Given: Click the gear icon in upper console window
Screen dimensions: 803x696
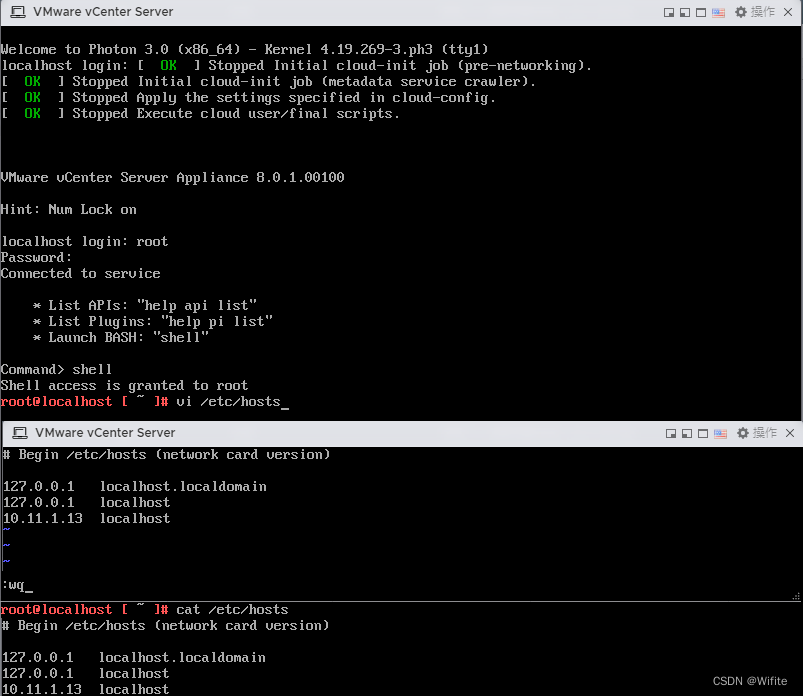Looking at the screenshot, I should (741, 12).
